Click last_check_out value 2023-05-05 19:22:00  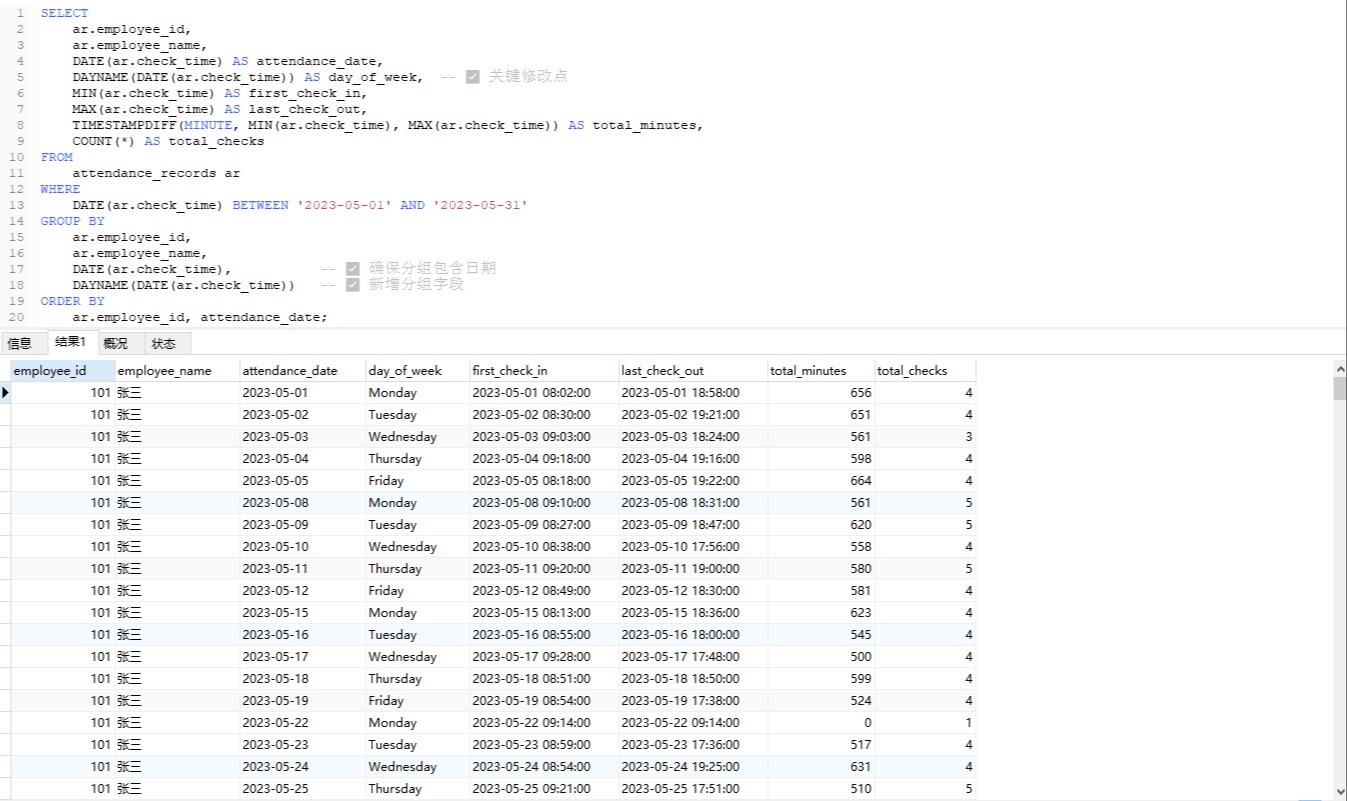tap(693, 480)
